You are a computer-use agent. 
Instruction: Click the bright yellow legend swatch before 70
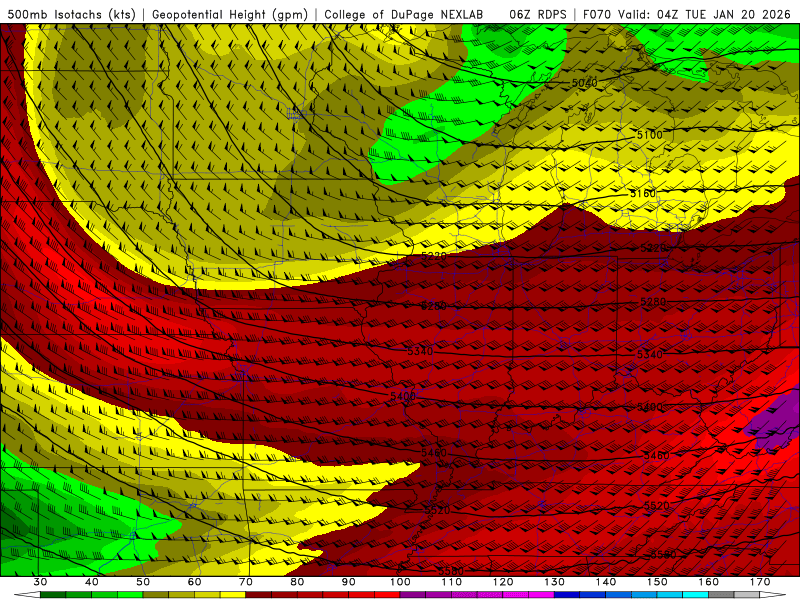pos(233,595)
